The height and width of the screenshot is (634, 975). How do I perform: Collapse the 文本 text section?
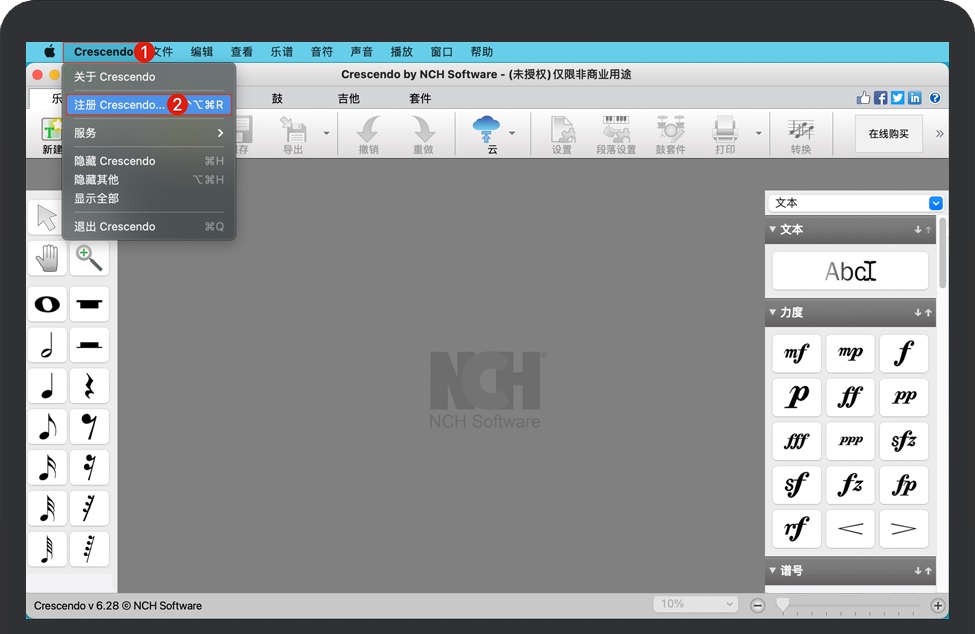(773, 230)
